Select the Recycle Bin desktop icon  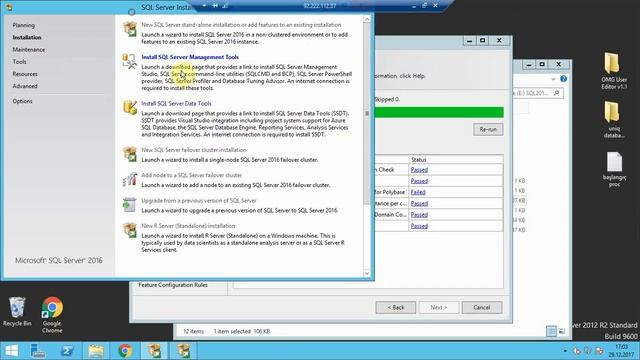coord(17,311)
